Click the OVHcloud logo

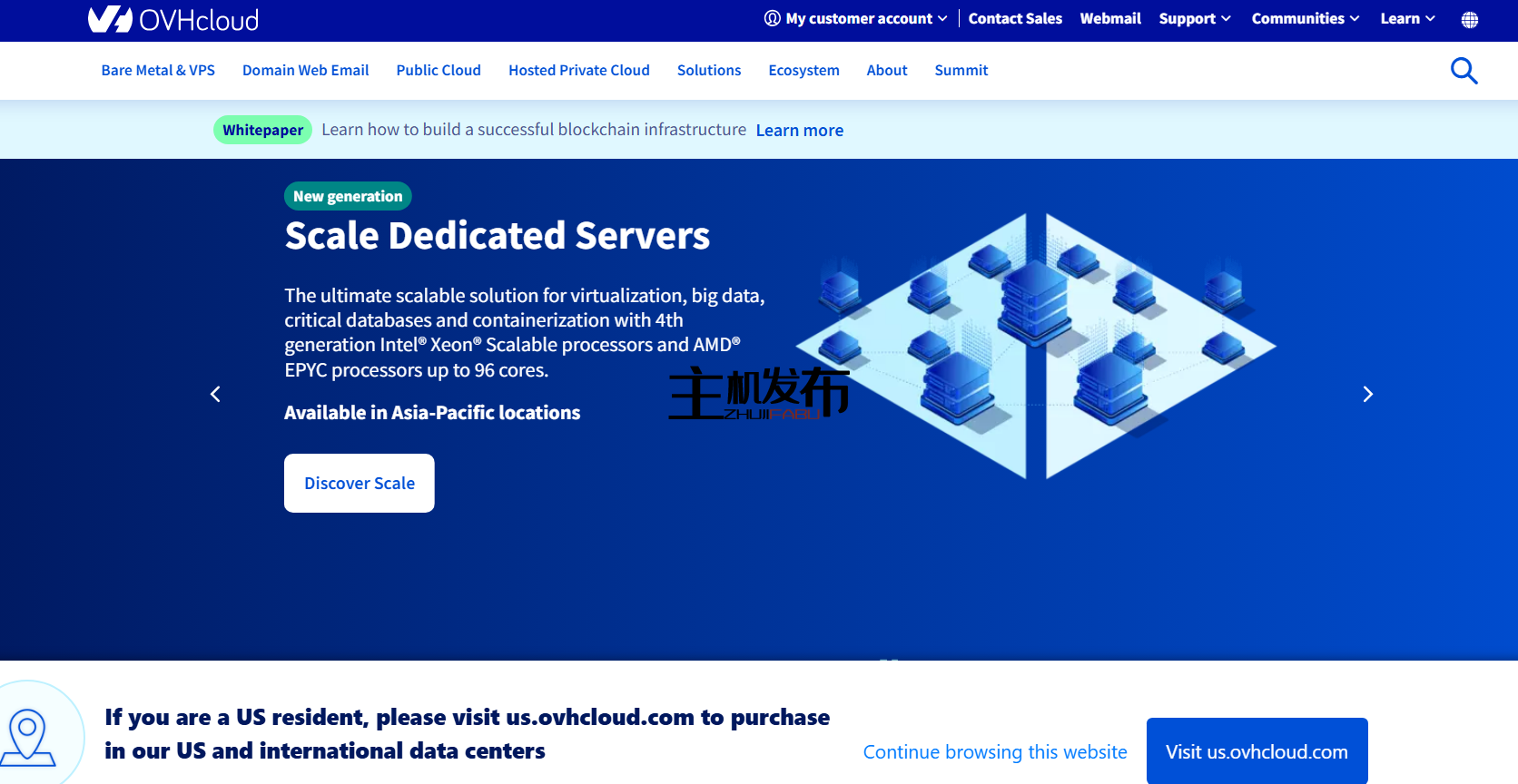tap(173, 19)
